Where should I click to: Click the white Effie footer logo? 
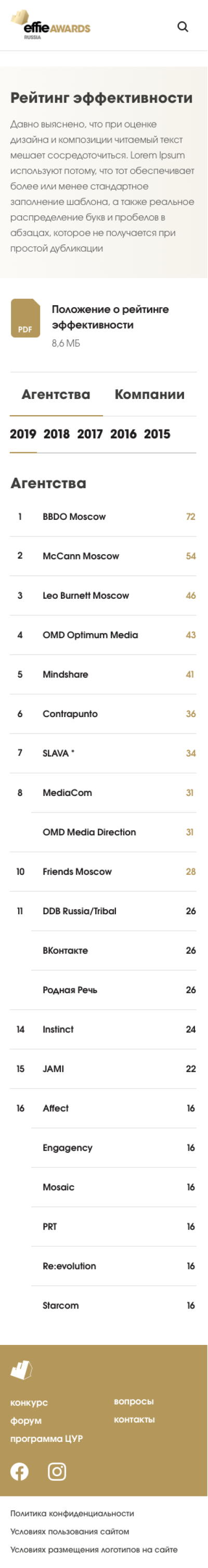click(21, 1370)
